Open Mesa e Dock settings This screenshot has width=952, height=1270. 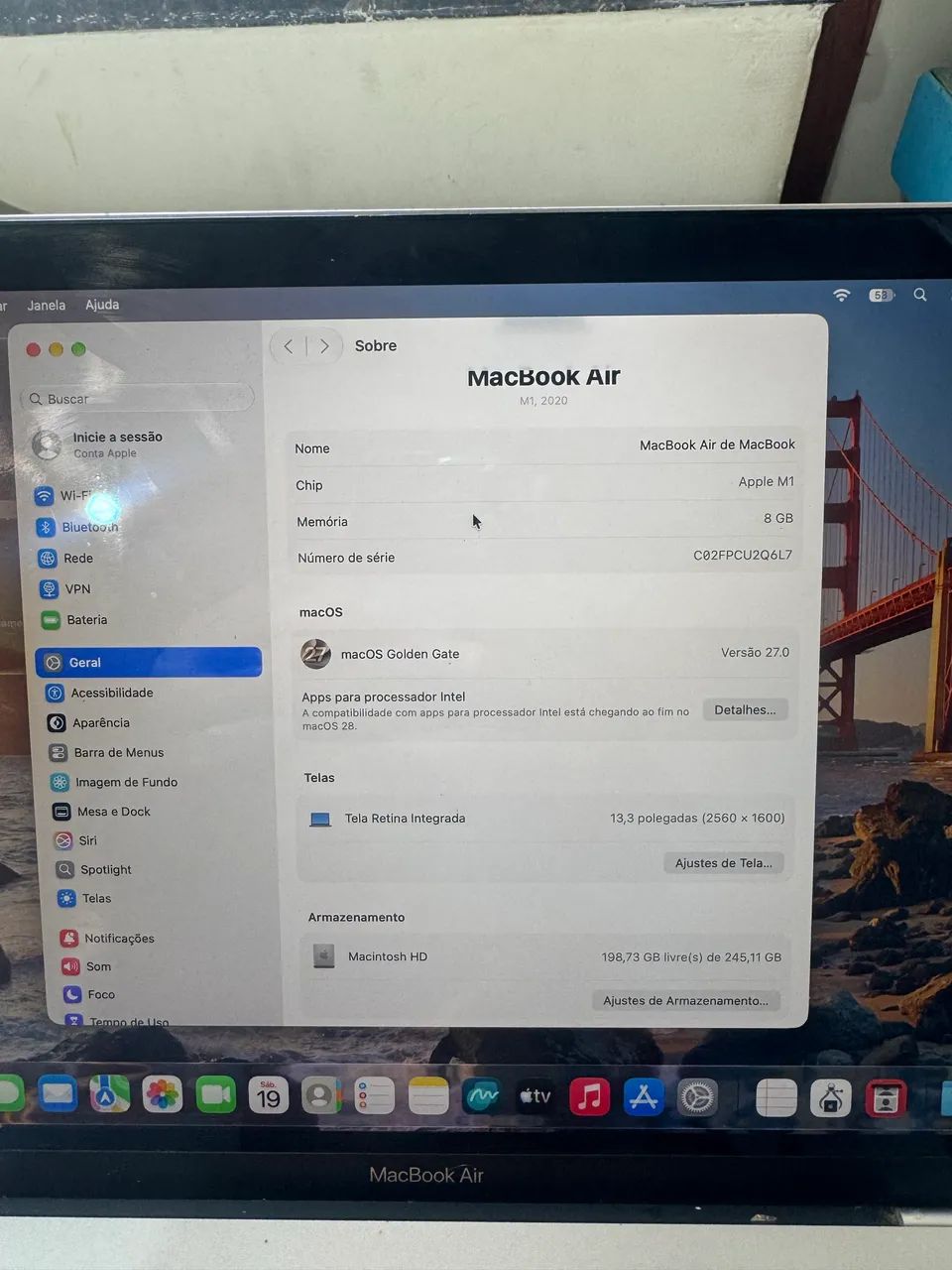[x=102, y=812]
